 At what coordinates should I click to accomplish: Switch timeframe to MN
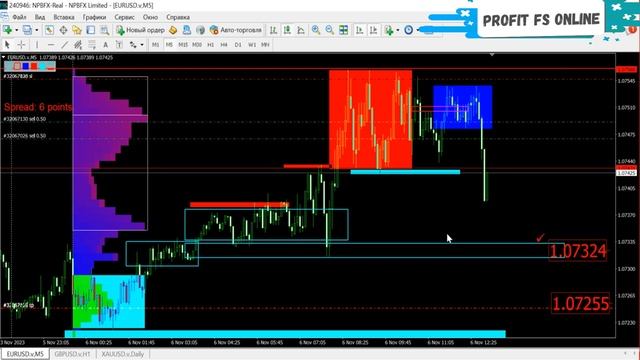265,44
